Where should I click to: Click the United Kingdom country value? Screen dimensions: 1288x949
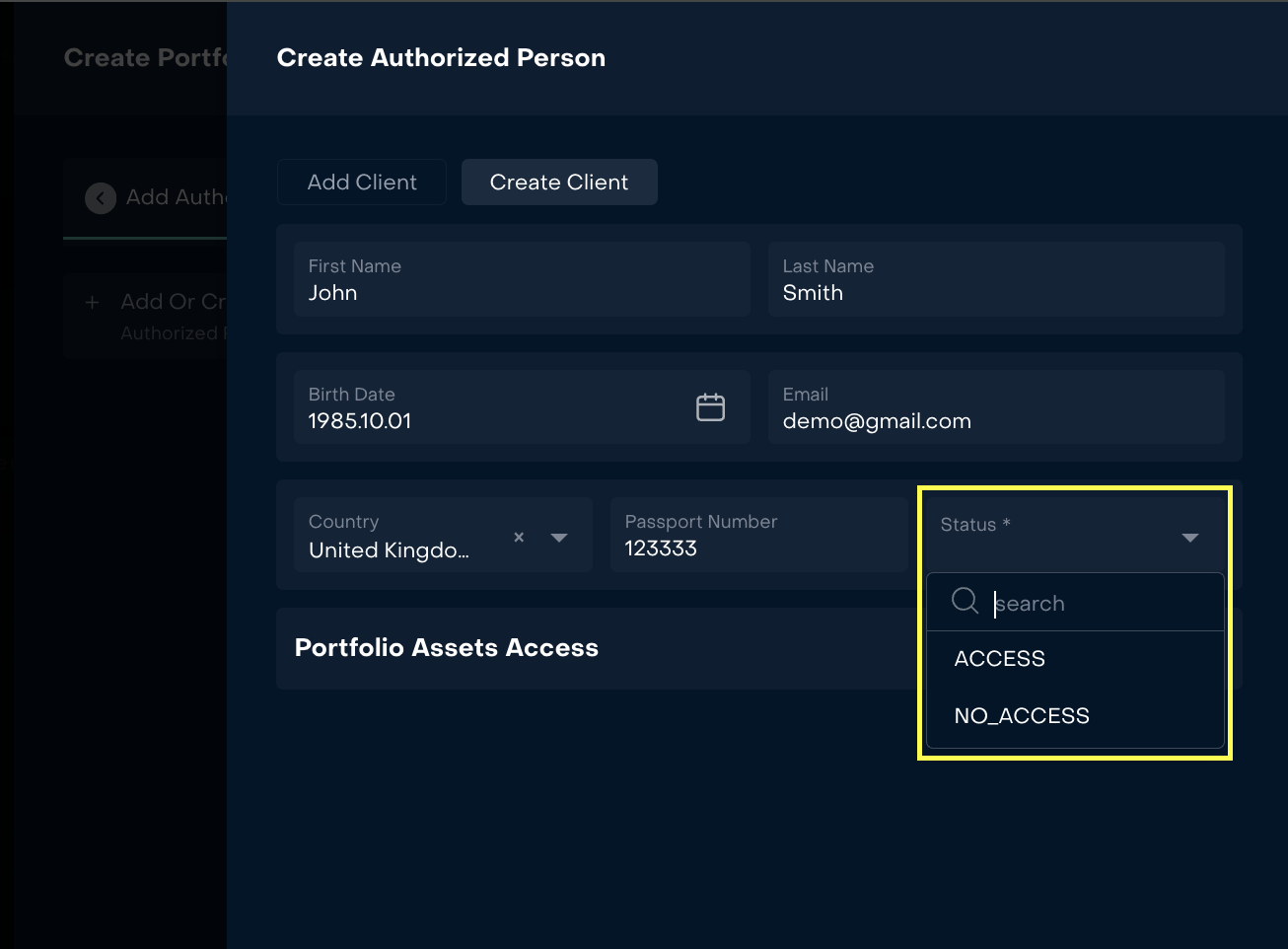coord(389,550)
